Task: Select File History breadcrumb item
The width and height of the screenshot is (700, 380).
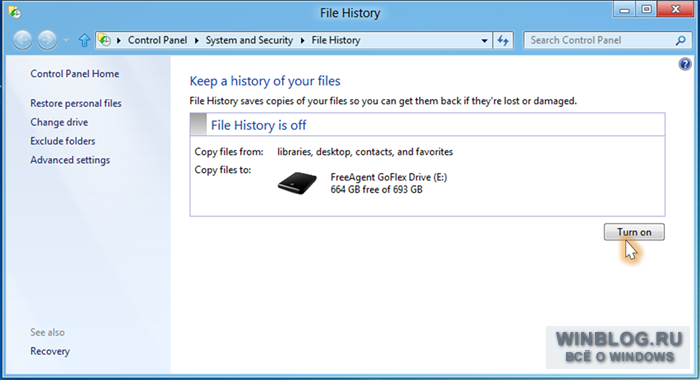Action: pos(336,40)
